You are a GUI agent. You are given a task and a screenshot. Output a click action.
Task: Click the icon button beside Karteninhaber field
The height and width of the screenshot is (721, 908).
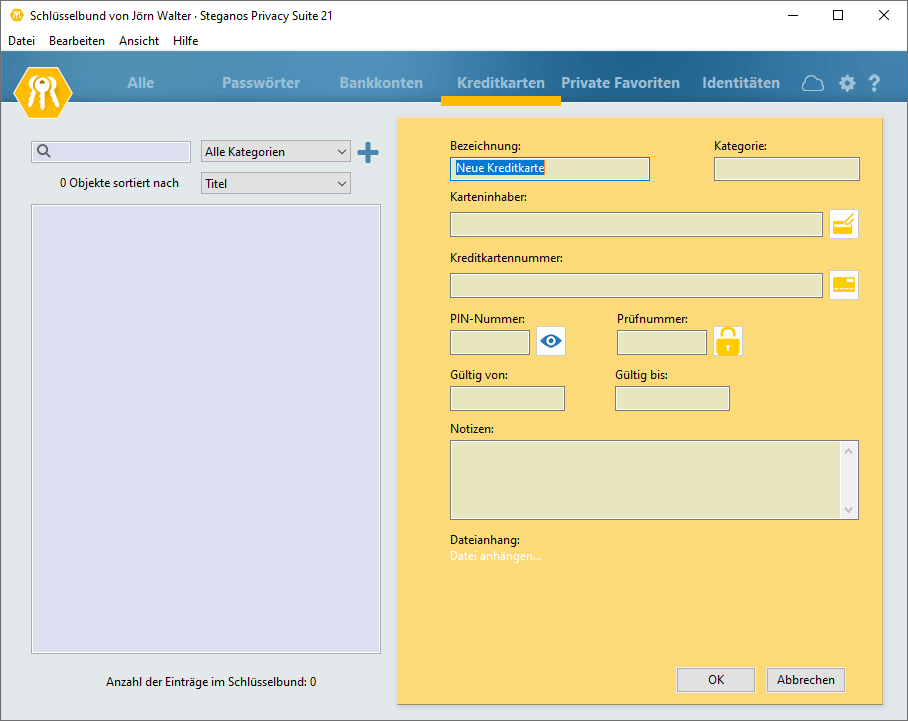coord(844,225)
